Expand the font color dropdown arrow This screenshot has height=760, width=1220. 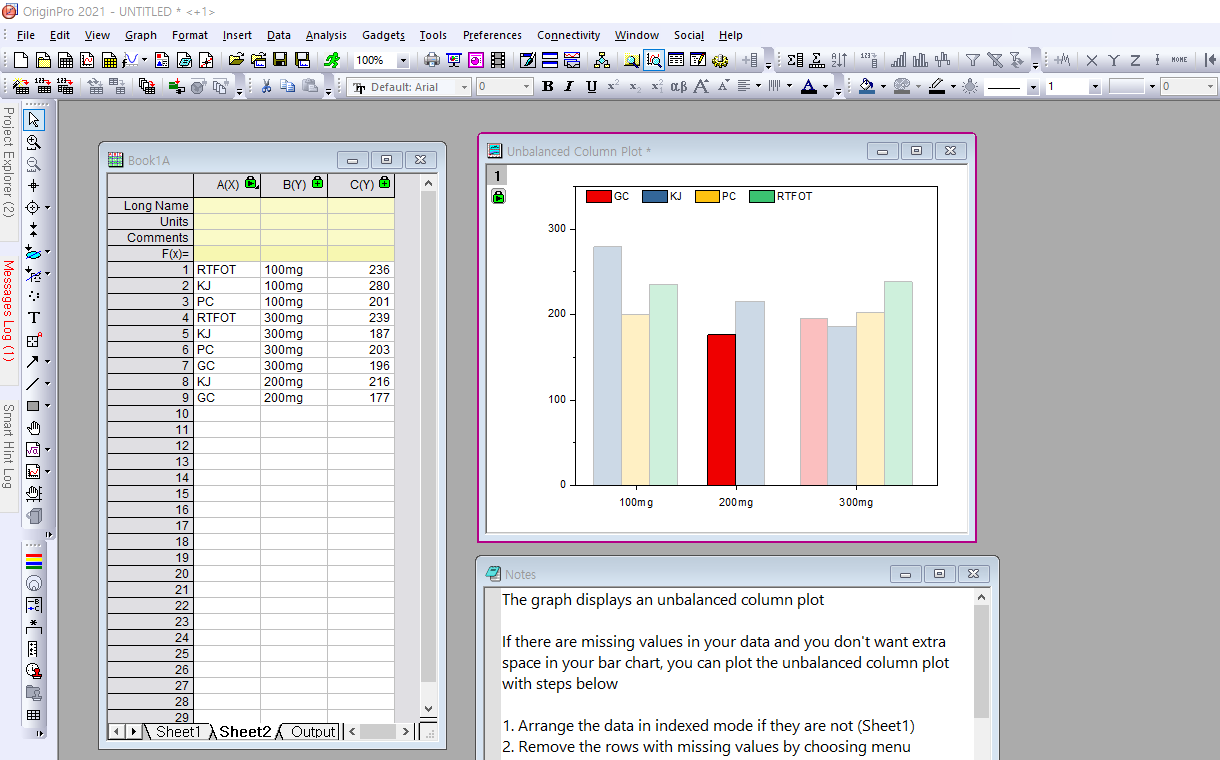pyautogui.click(x=825, y=87)
